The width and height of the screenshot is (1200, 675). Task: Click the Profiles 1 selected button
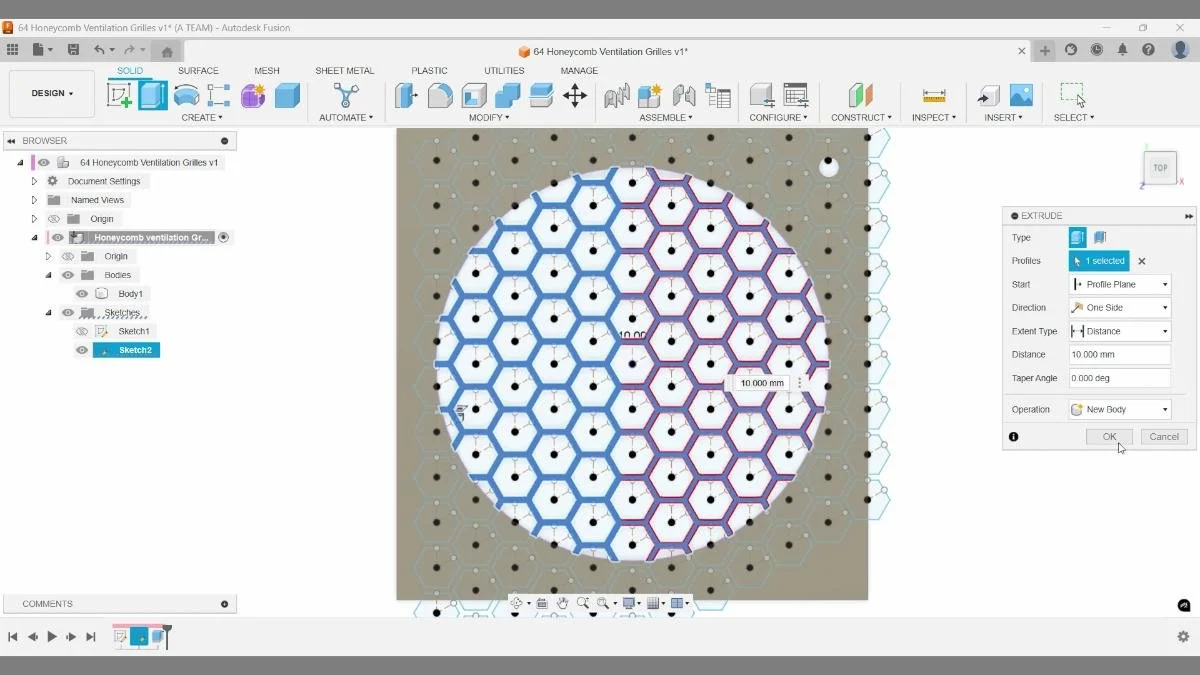1099,261
